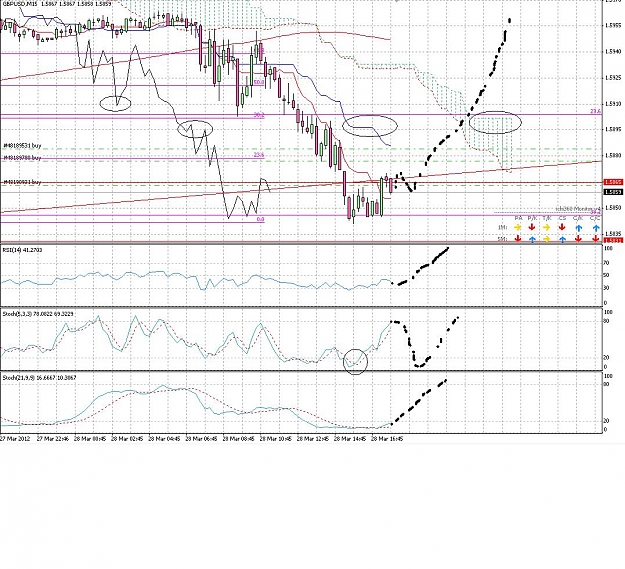The image size is (625, 569).
Task: Click the 5M row C/K red down arrow
Action: (579, 239)
